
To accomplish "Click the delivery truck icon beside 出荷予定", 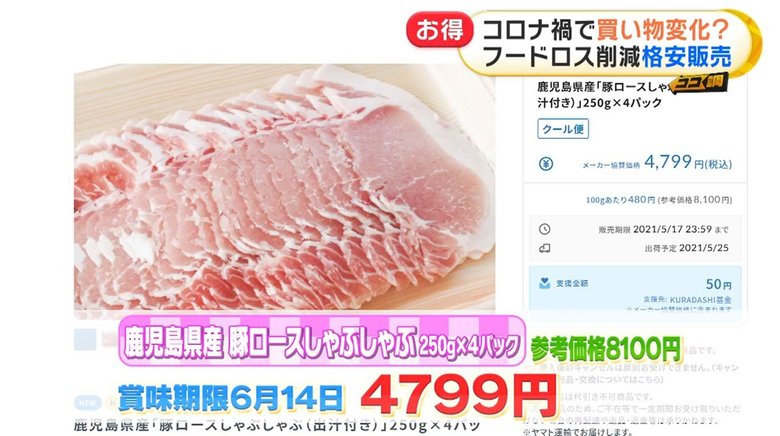I will (545, 248).
